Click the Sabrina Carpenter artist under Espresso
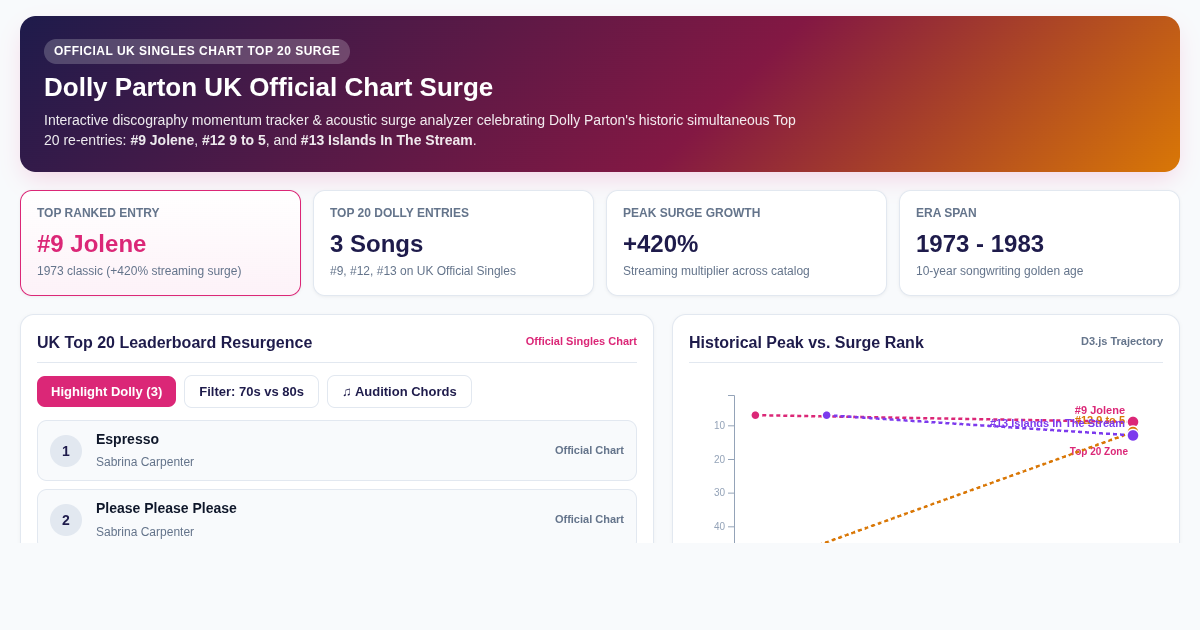Image resolution: width=1200 pixels, height=630 pixels. tap(145, 462)
